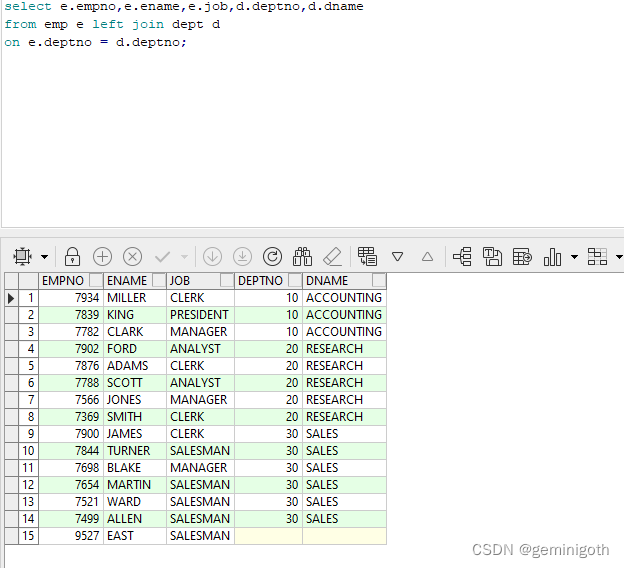
Task: Click the cell ALLEN
Action: tap(135, 519)
